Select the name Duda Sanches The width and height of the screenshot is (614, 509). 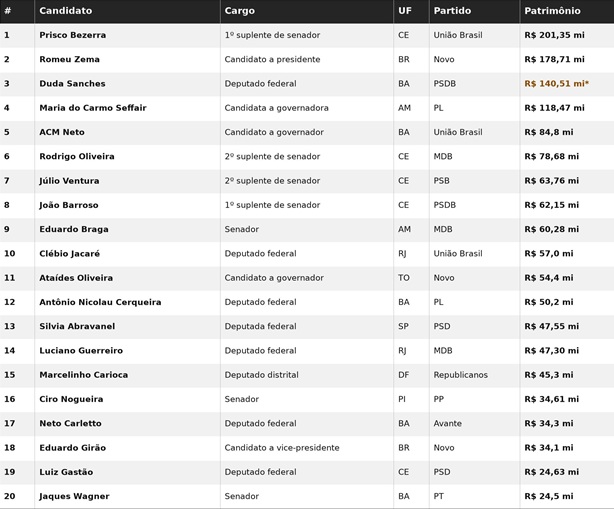click(x=72, y=83)
